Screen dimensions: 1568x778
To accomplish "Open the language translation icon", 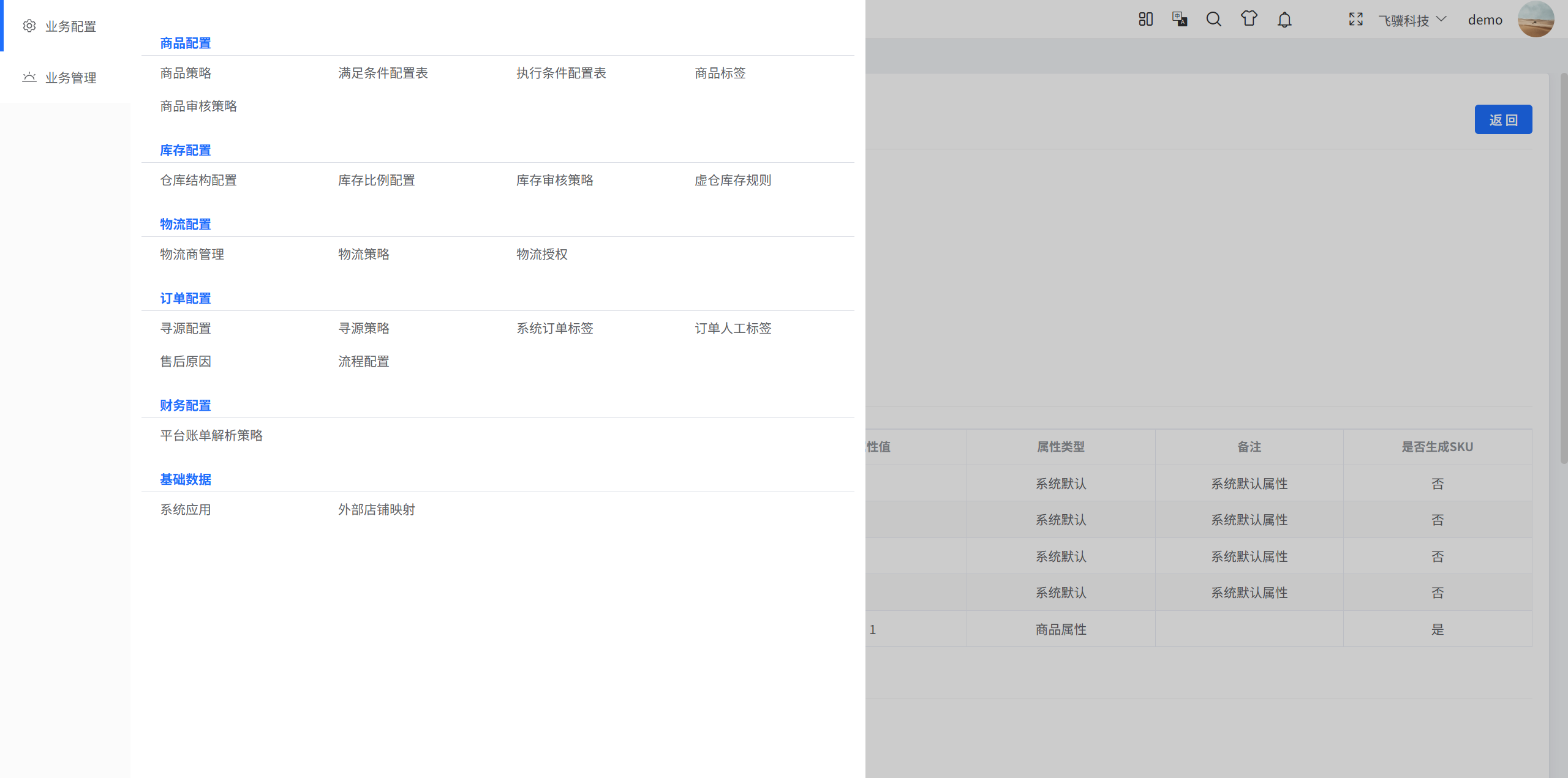I will [1180, 20].
